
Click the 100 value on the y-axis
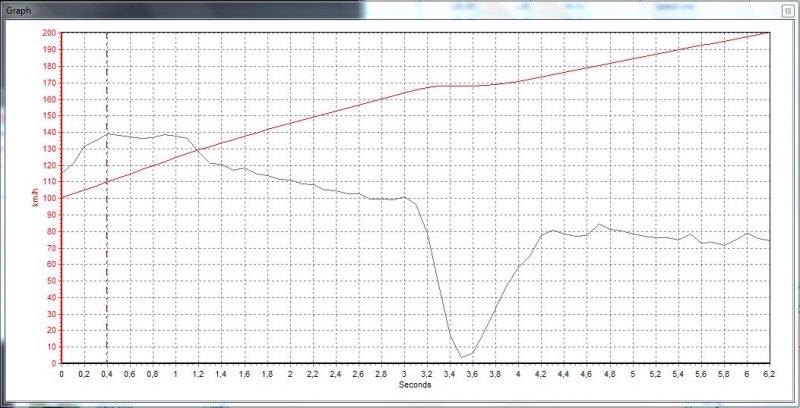(49, 198)
